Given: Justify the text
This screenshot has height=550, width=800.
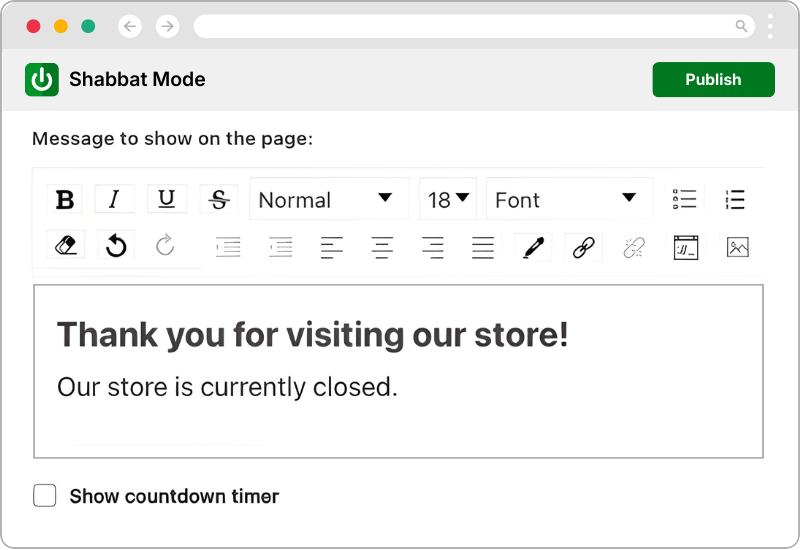Looking at the screenshot, I should coord(483,247).
